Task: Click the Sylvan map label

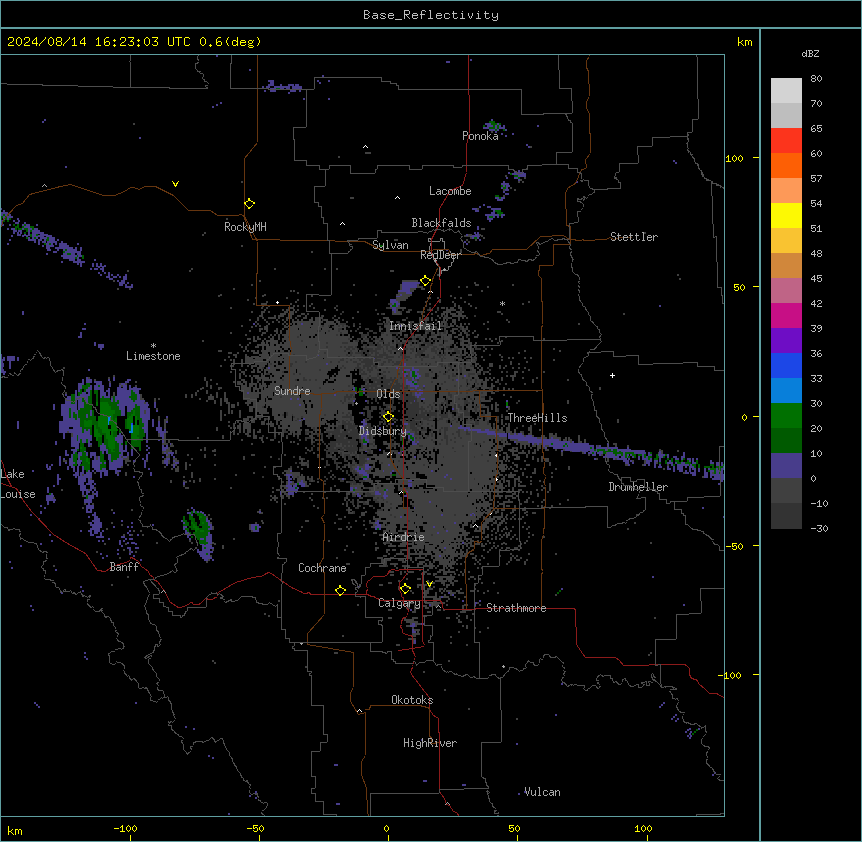Action: (390, 245)
